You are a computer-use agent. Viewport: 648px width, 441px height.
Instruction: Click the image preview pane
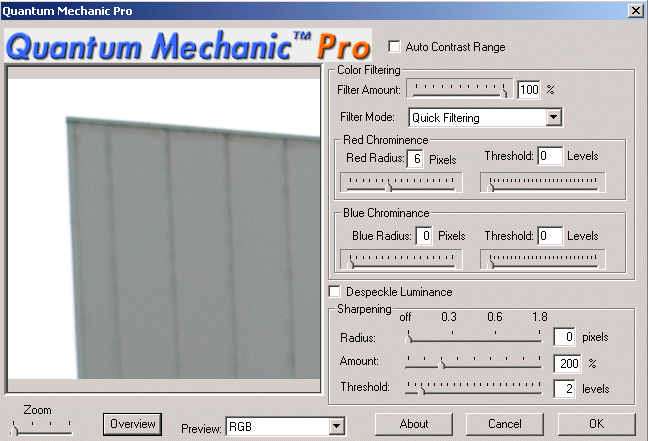point(164,229)
